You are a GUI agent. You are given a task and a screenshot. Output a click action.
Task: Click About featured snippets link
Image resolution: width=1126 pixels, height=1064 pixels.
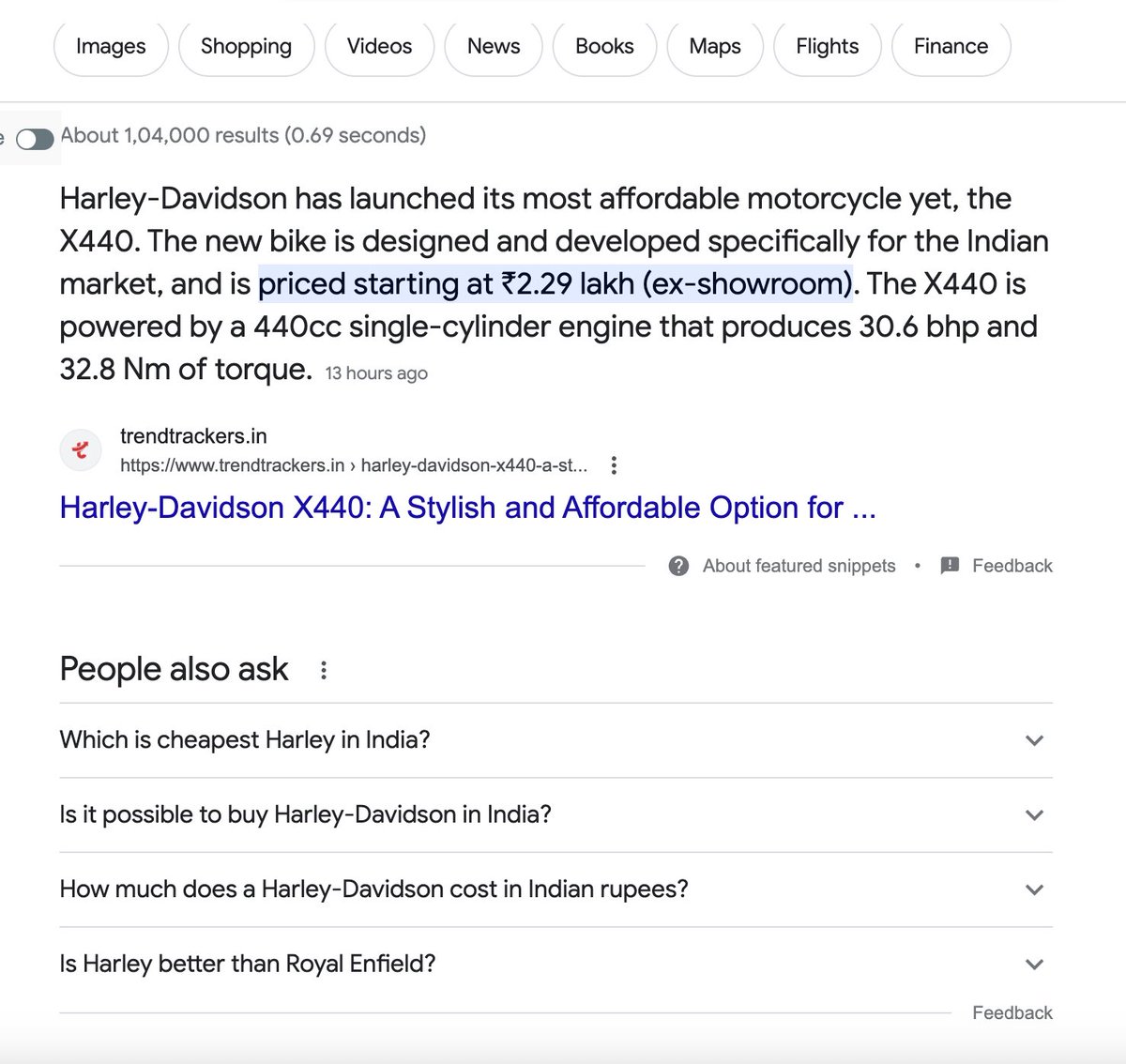(x=799, y=566)
